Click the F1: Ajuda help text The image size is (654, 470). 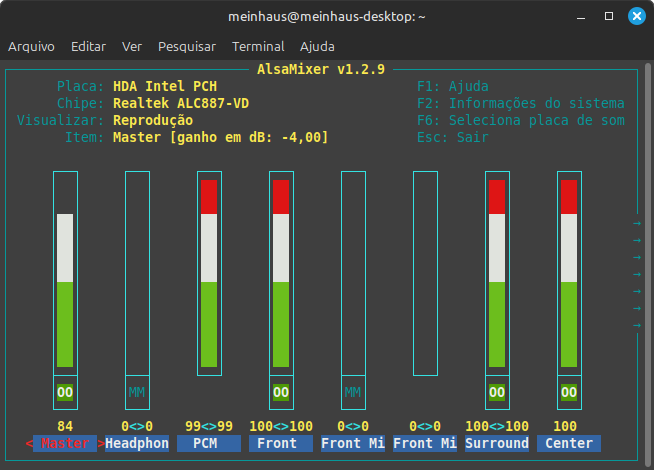pos(453,86)
